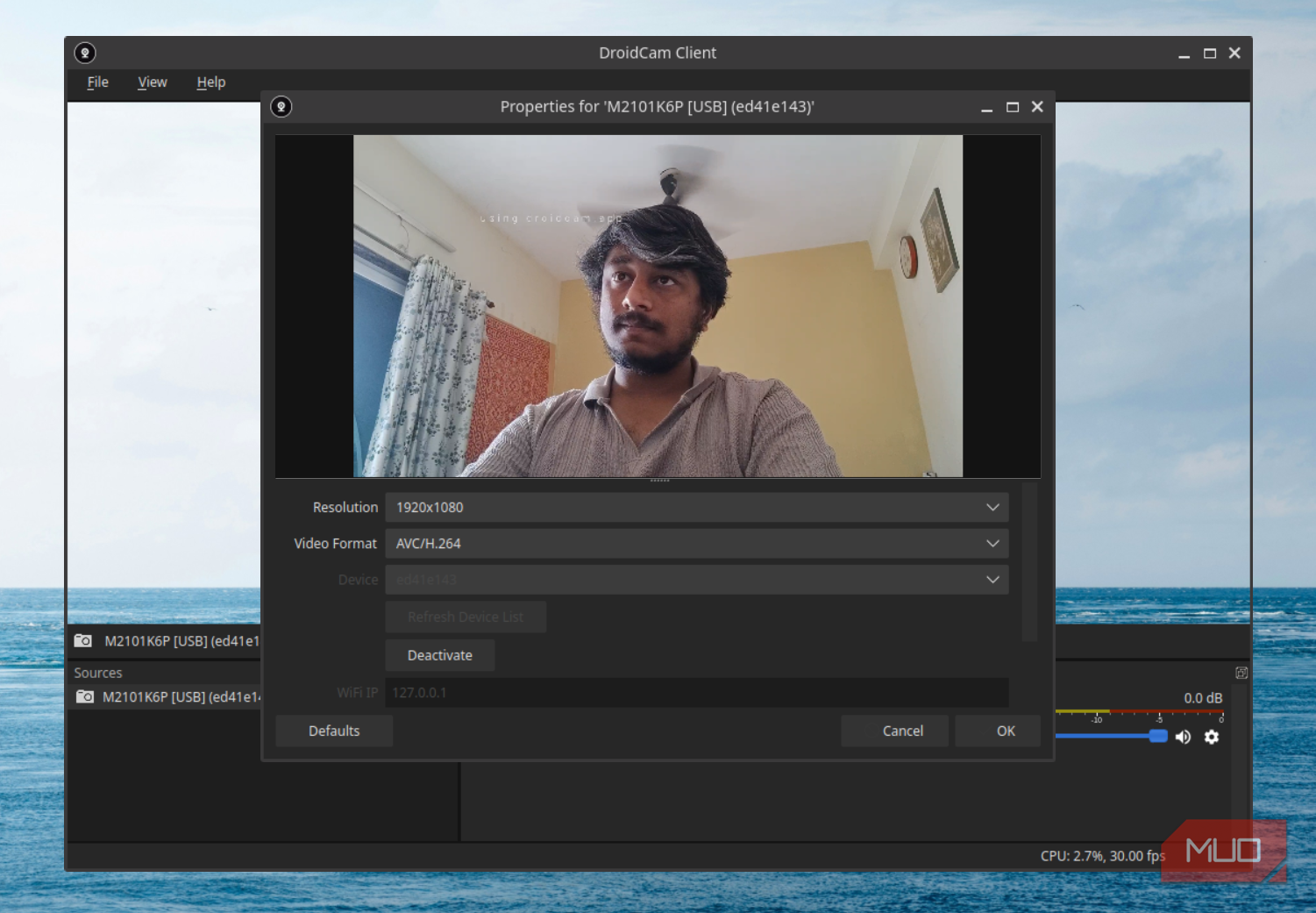
Task: Click the Properties dialog title bar icon
Action: tap(281, 107)
